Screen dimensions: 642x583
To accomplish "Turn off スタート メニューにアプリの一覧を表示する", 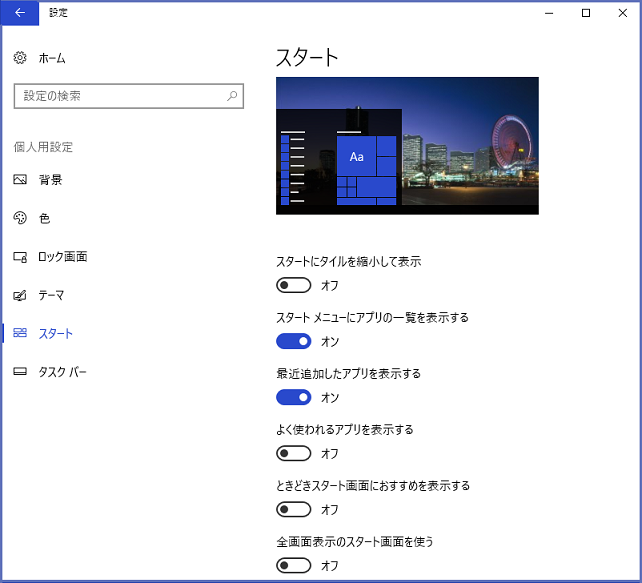I will [294, 341].
